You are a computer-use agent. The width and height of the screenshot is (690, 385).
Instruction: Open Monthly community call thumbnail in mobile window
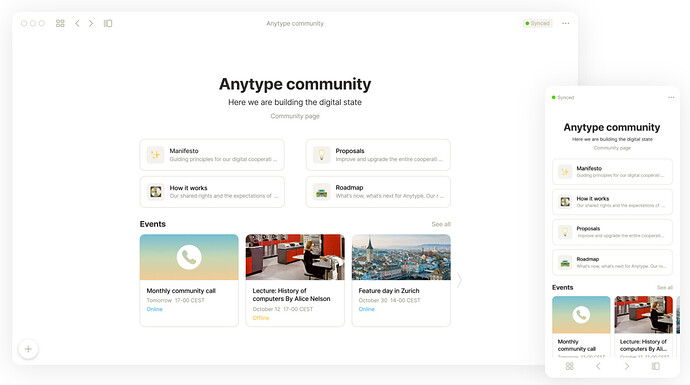(x=581, y=315)
